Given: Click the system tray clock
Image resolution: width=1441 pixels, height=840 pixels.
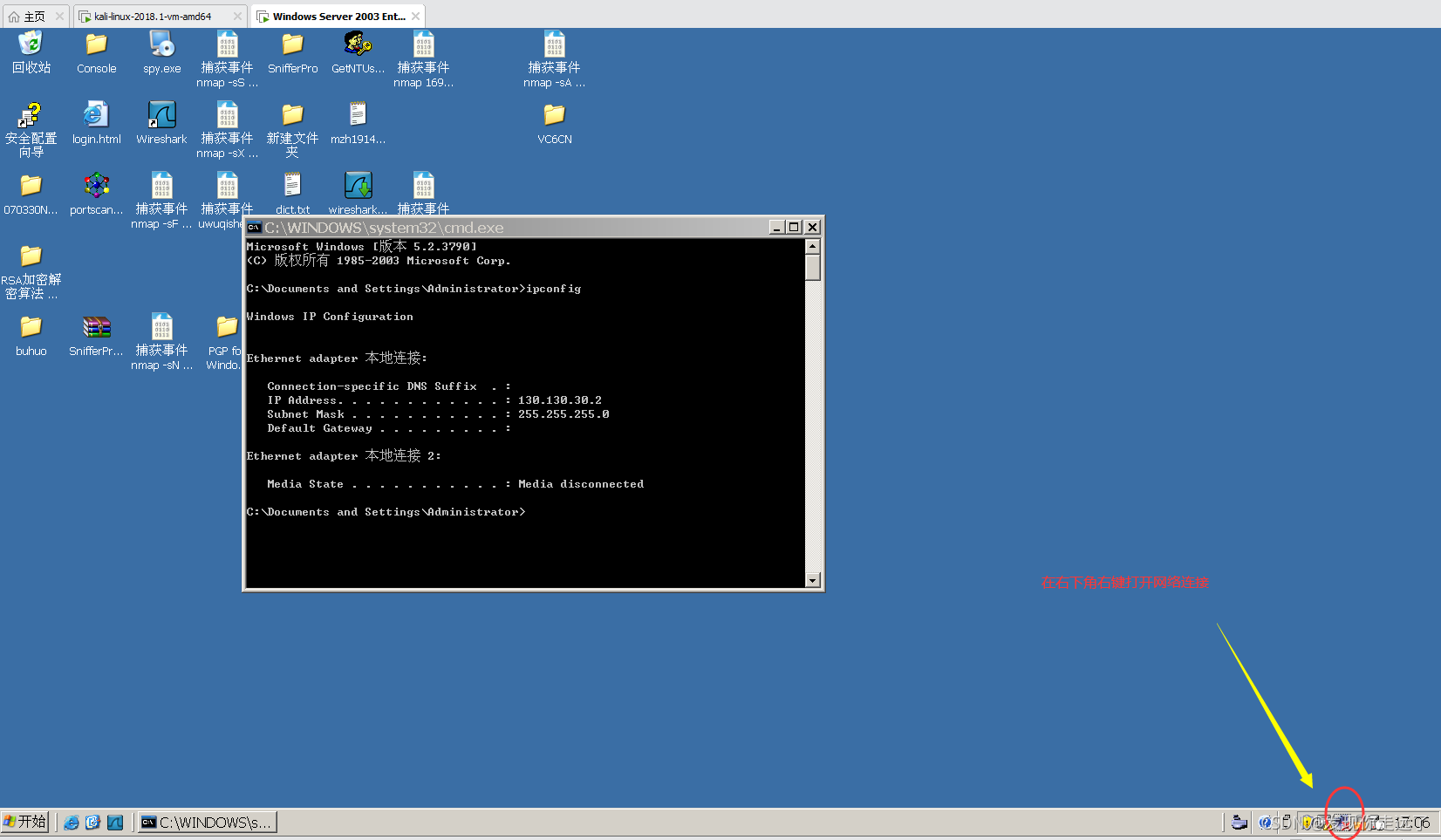Looking at the screenshot, I should coord(1413,823).
